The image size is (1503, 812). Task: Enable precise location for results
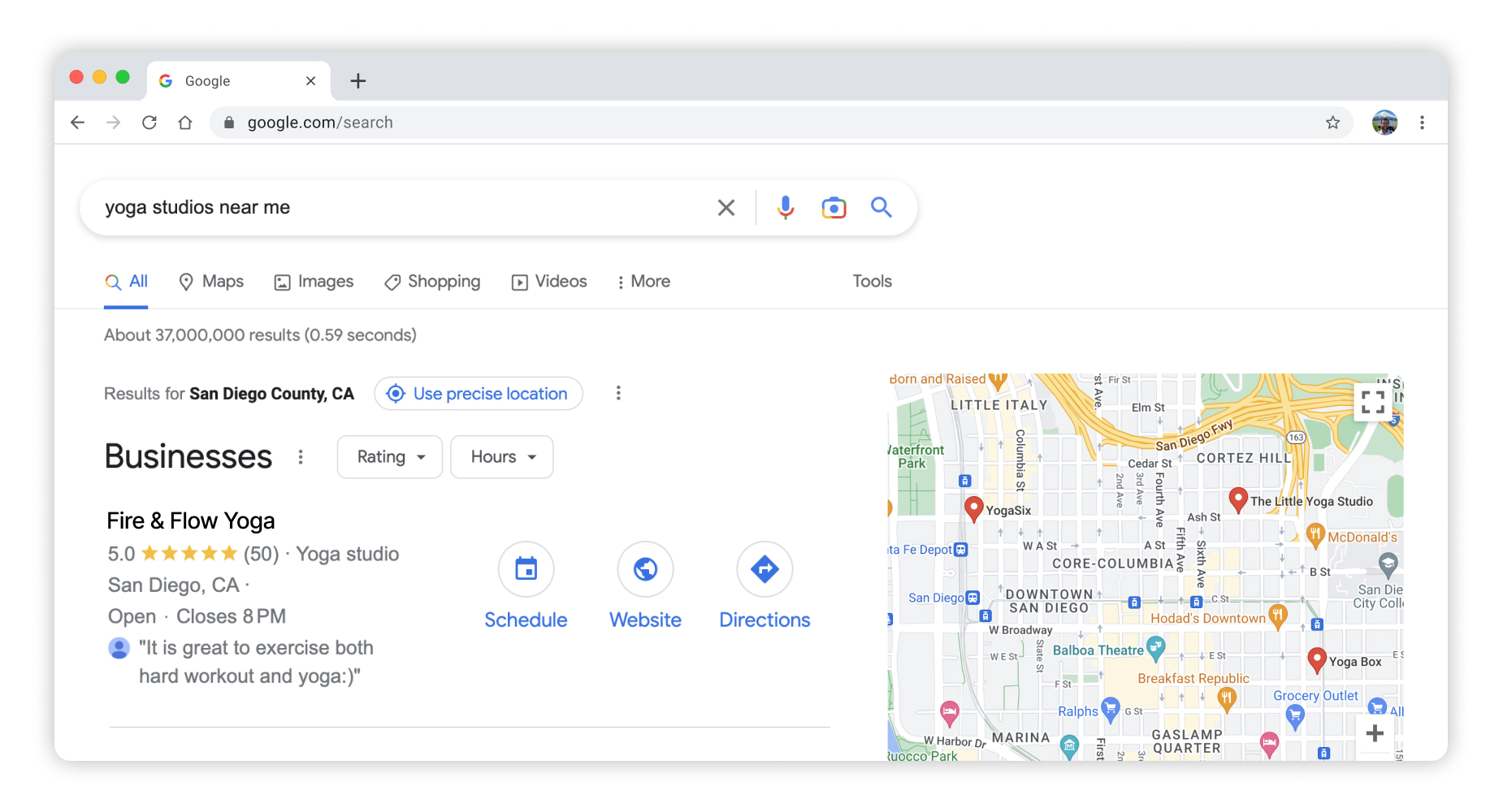click(478, 393)
